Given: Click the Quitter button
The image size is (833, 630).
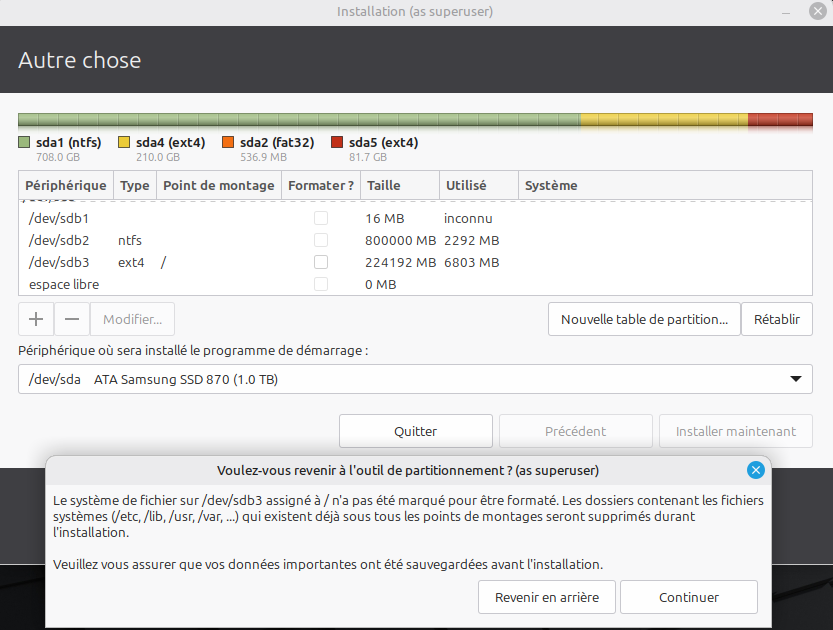Looking at the screenshot, I should 415,431.
